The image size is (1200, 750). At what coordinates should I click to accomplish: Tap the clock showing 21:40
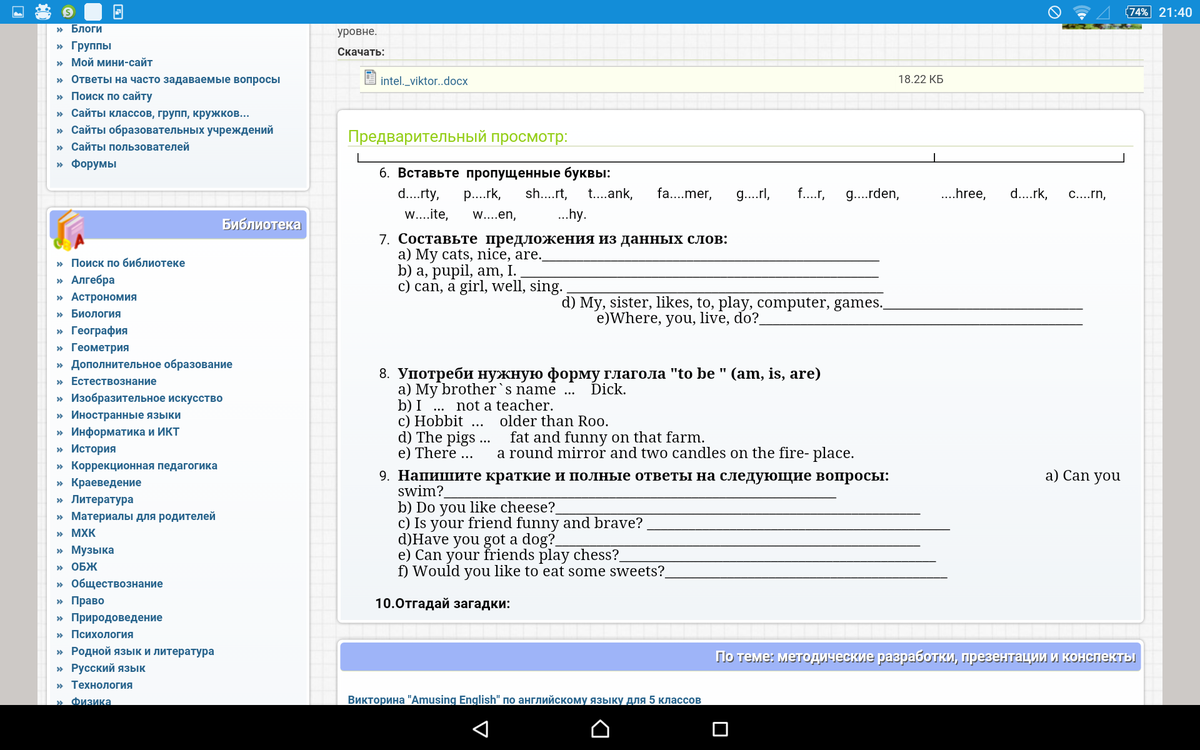click(1175, 12)
